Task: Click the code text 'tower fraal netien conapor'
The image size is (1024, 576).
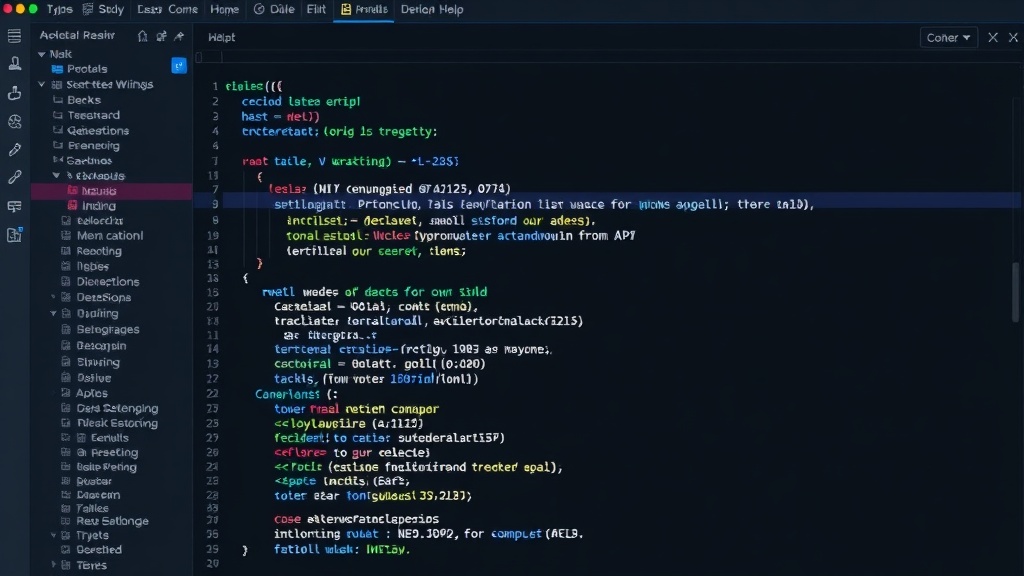Action: 356,409
